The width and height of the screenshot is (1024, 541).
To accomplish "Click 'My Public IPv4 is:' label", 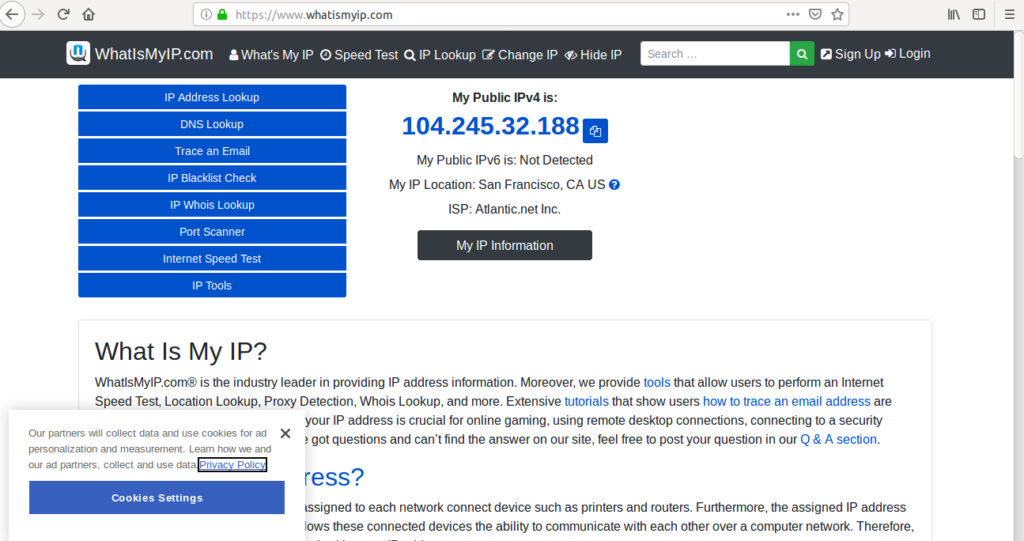I will click(505, 98).
